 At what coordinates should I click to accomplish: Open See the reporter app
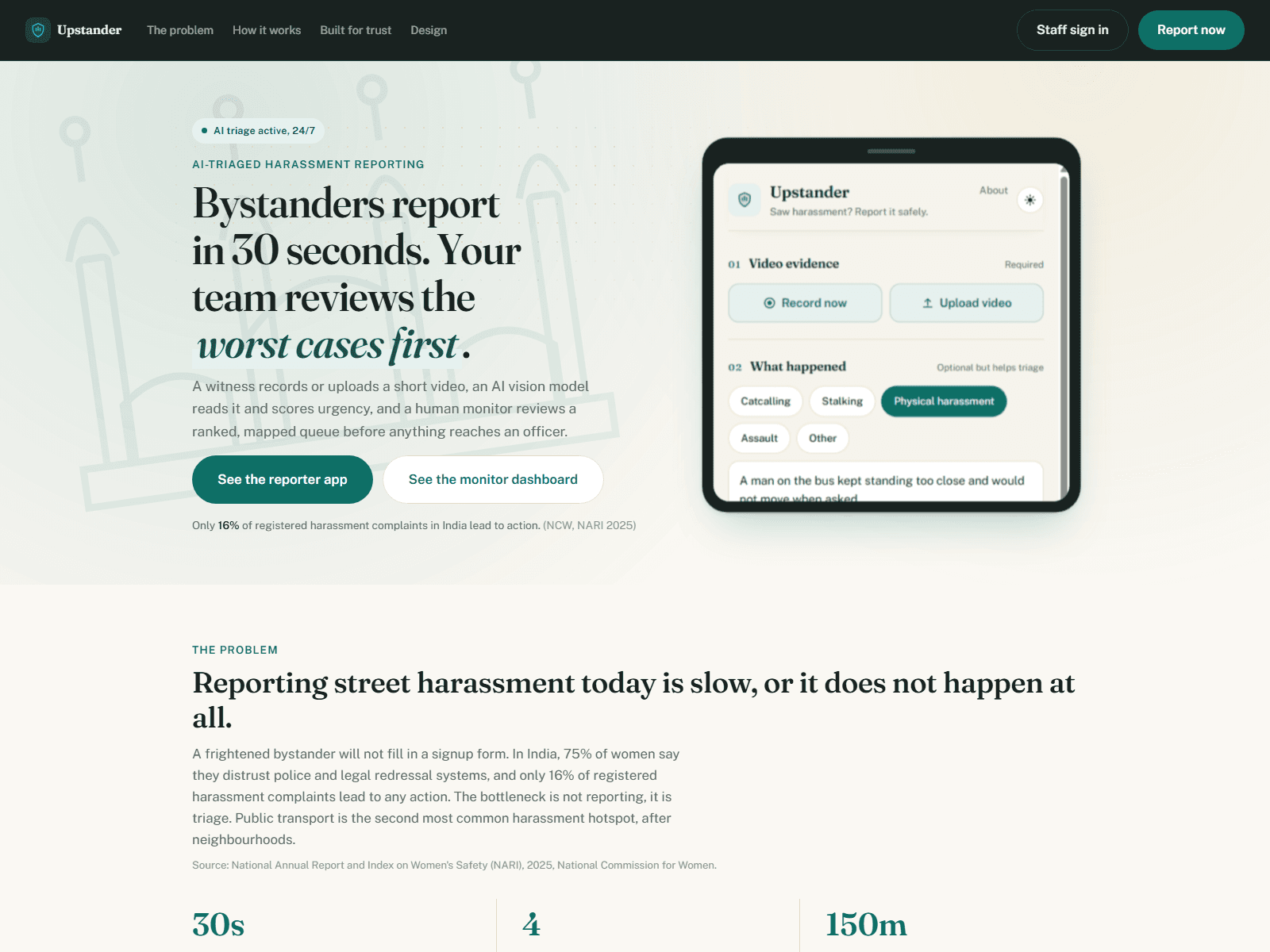[283, 479]
